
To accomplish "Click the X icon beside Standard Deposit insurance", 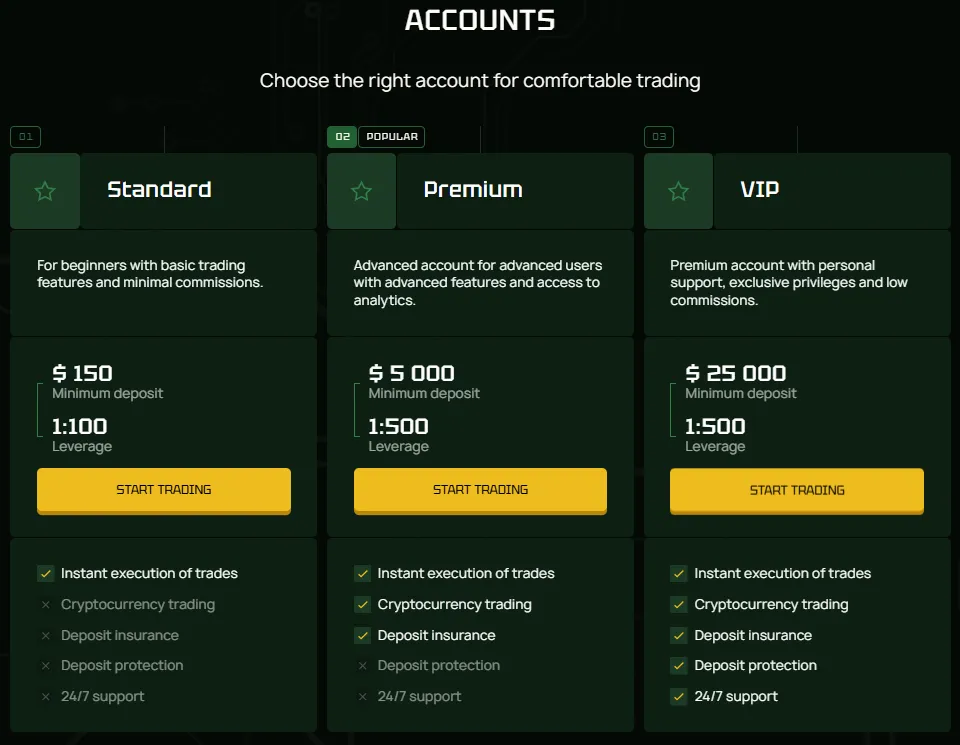I will (x=45, y=636).
